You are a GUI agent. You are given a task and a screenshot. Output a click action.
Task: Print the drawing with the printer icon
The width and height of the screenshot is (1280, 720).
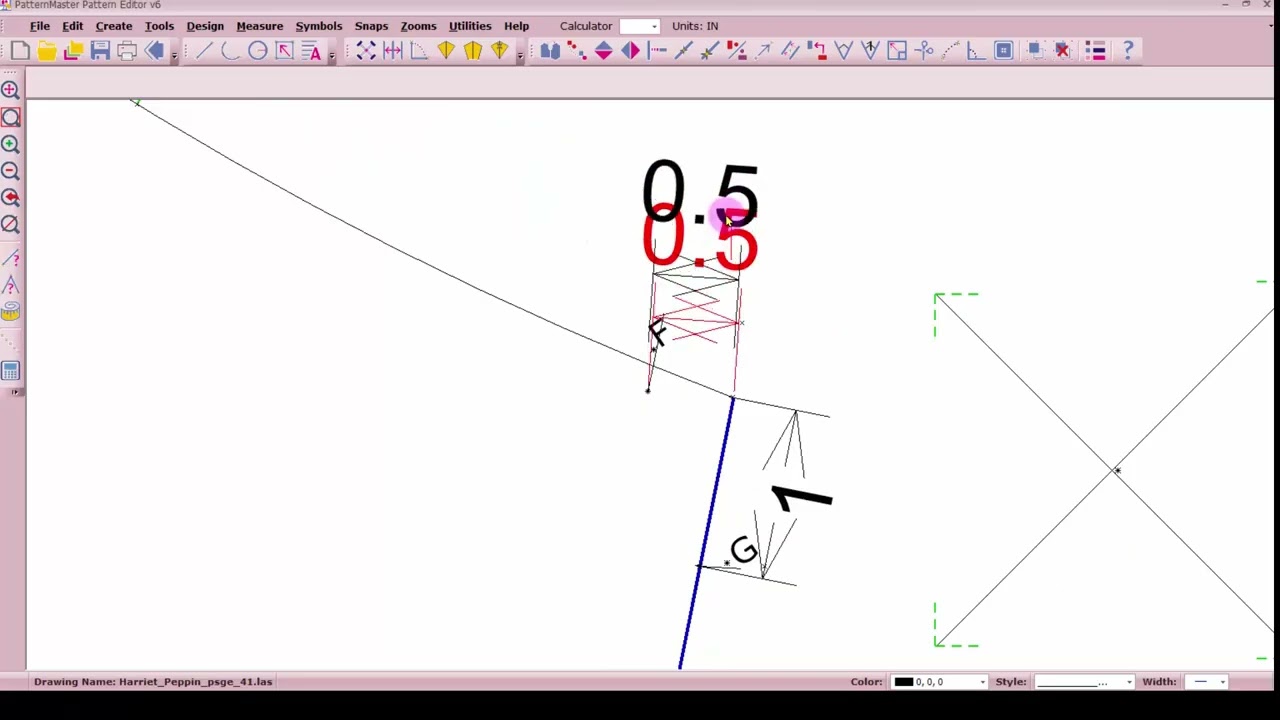tap(127, 50)
